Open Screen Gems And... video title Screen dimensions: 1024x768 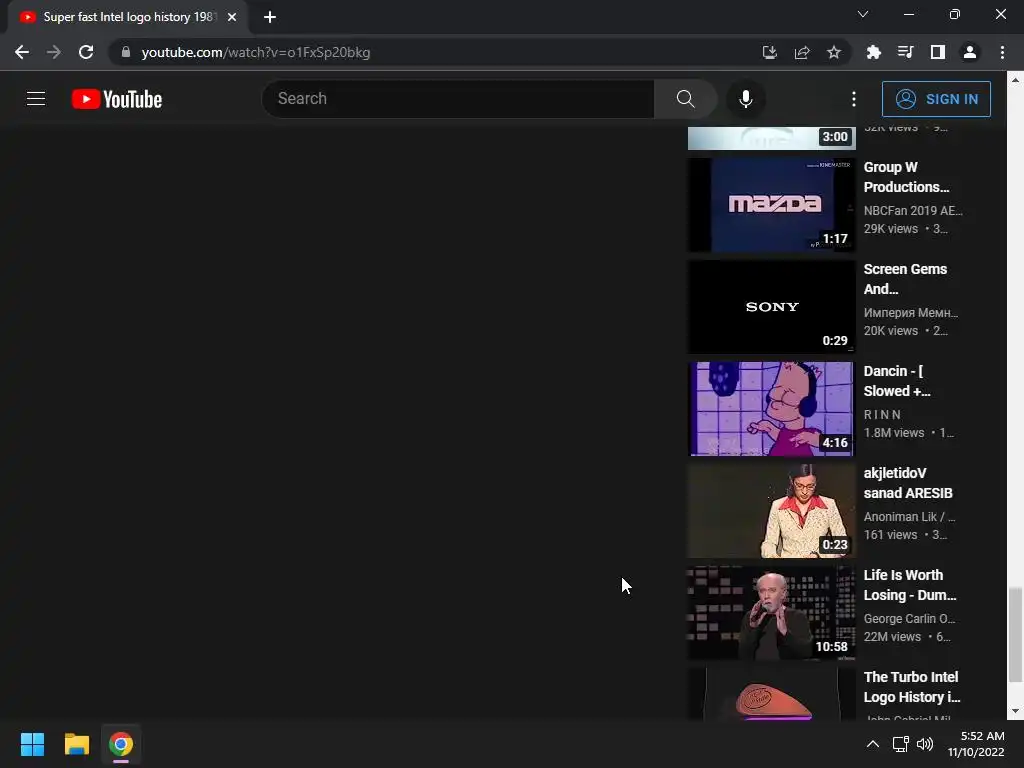(905, 279)
